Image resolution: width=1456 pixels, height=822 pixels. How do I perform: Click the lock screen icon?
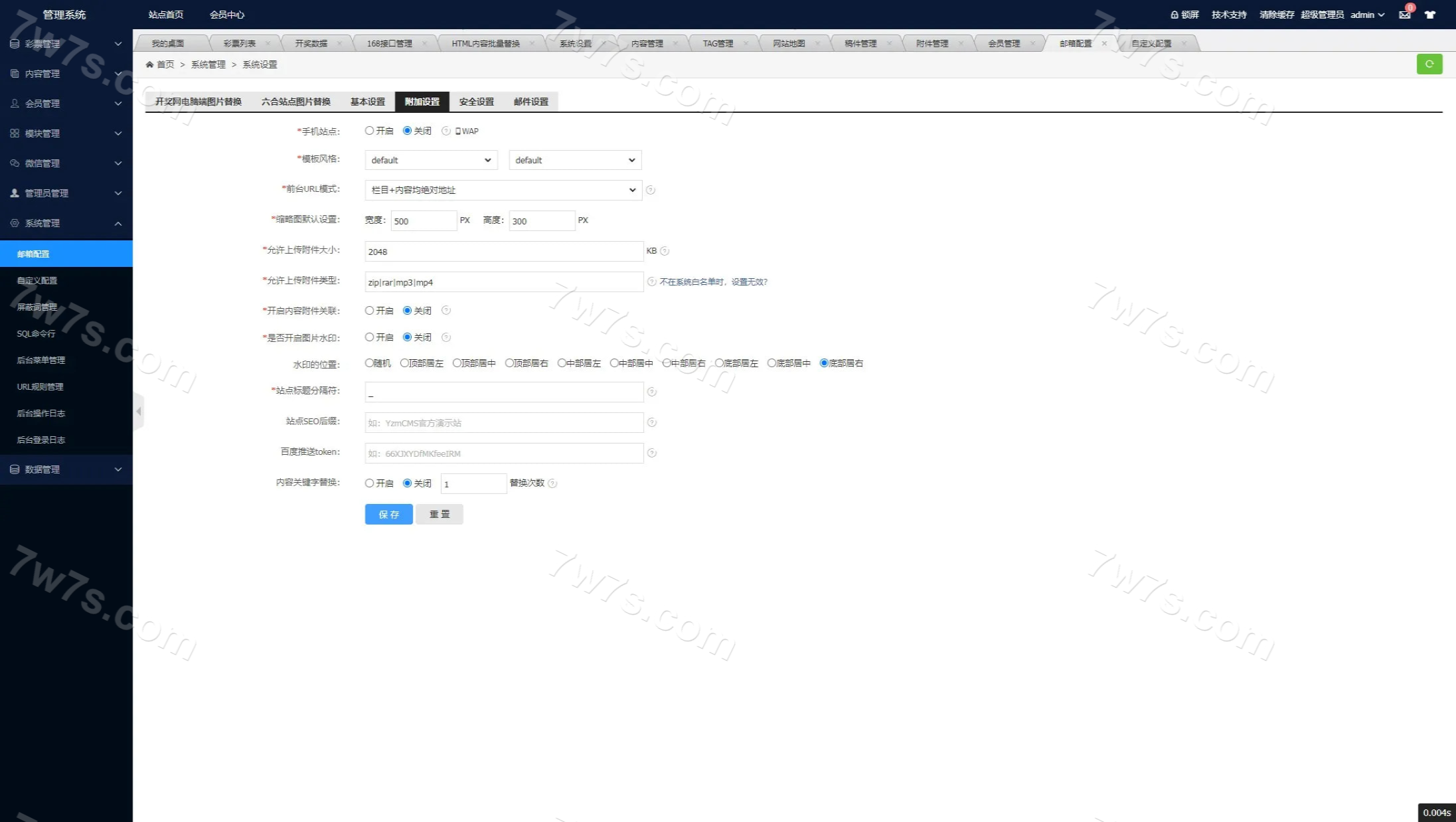1174,15
